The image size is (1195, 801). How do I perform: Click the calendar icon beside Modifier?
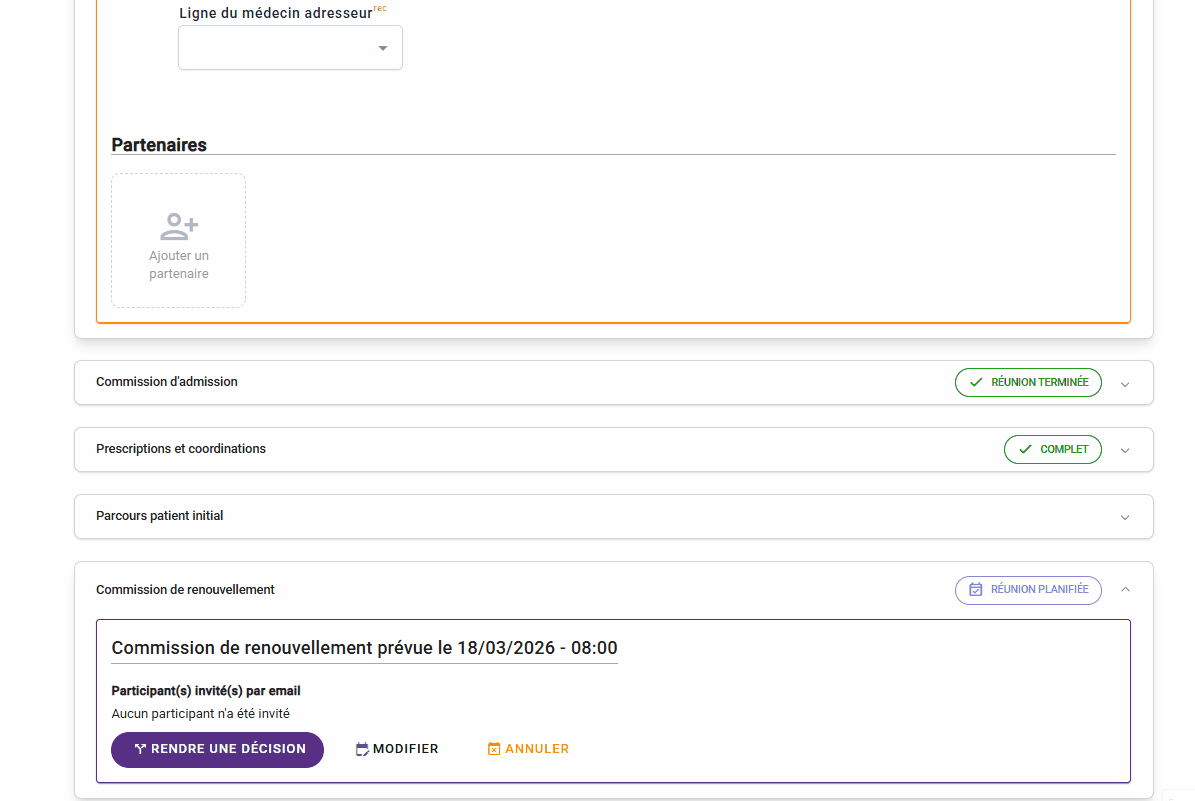(362, 749)
